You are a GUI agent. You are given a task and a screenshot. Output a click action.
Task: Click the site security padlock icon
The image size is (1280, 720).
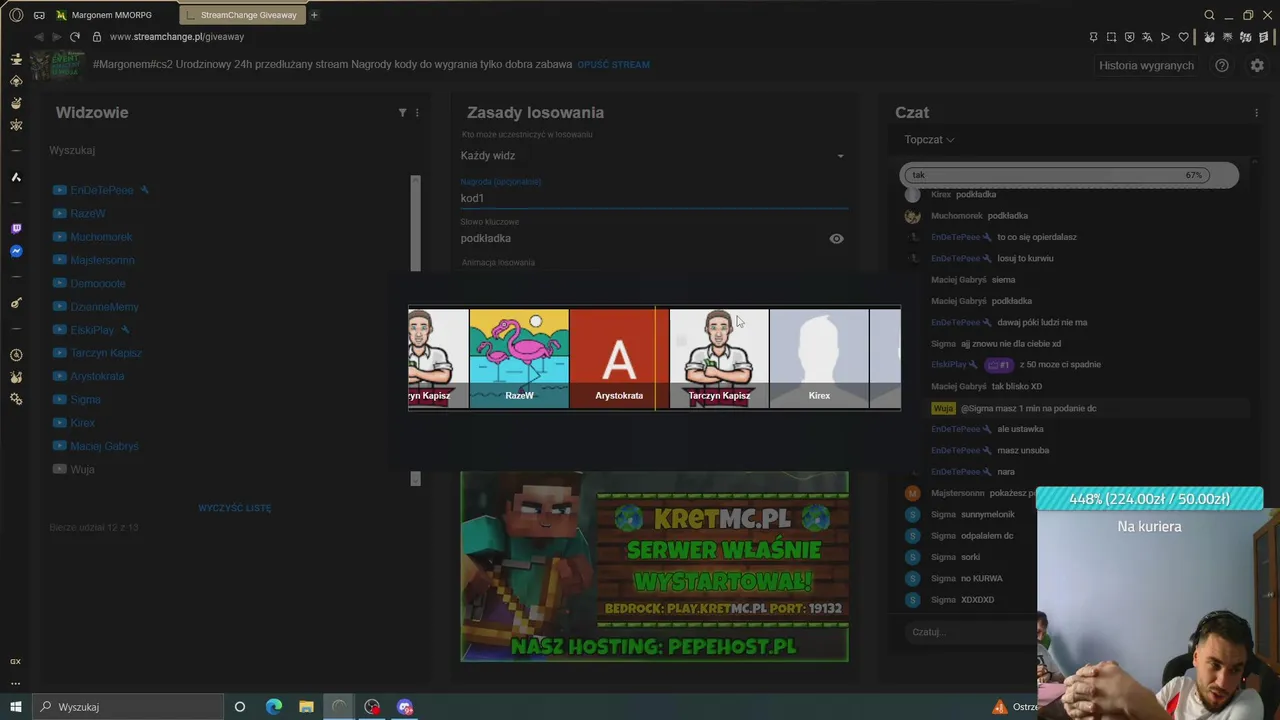point(97,37)
